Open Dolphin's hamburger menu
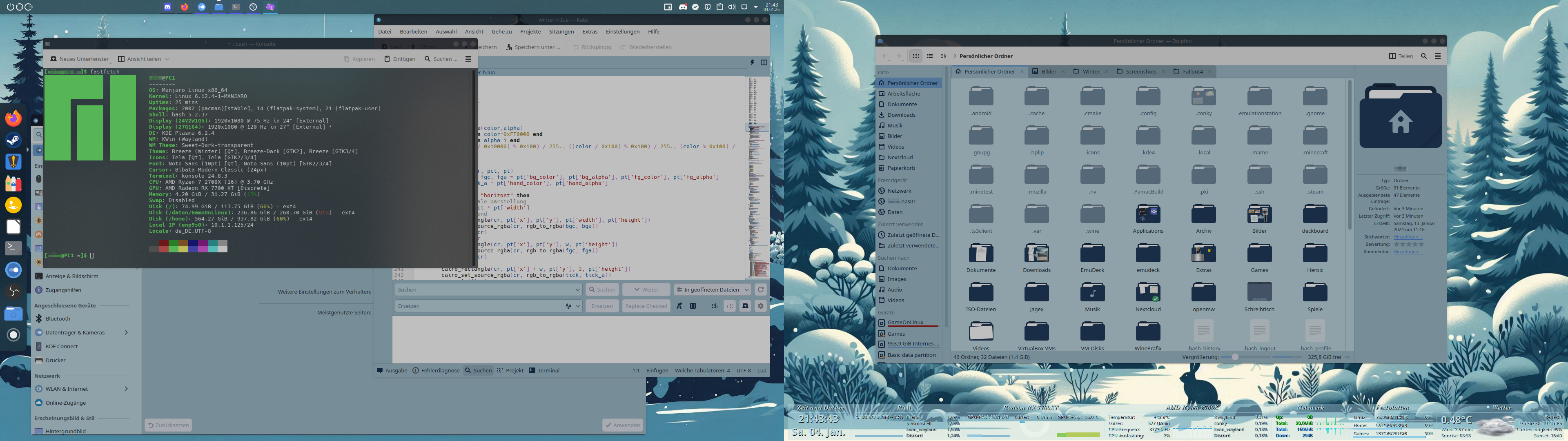Image resolution: width=1568 pixels, height=441 pixels. pos(1438,56)
